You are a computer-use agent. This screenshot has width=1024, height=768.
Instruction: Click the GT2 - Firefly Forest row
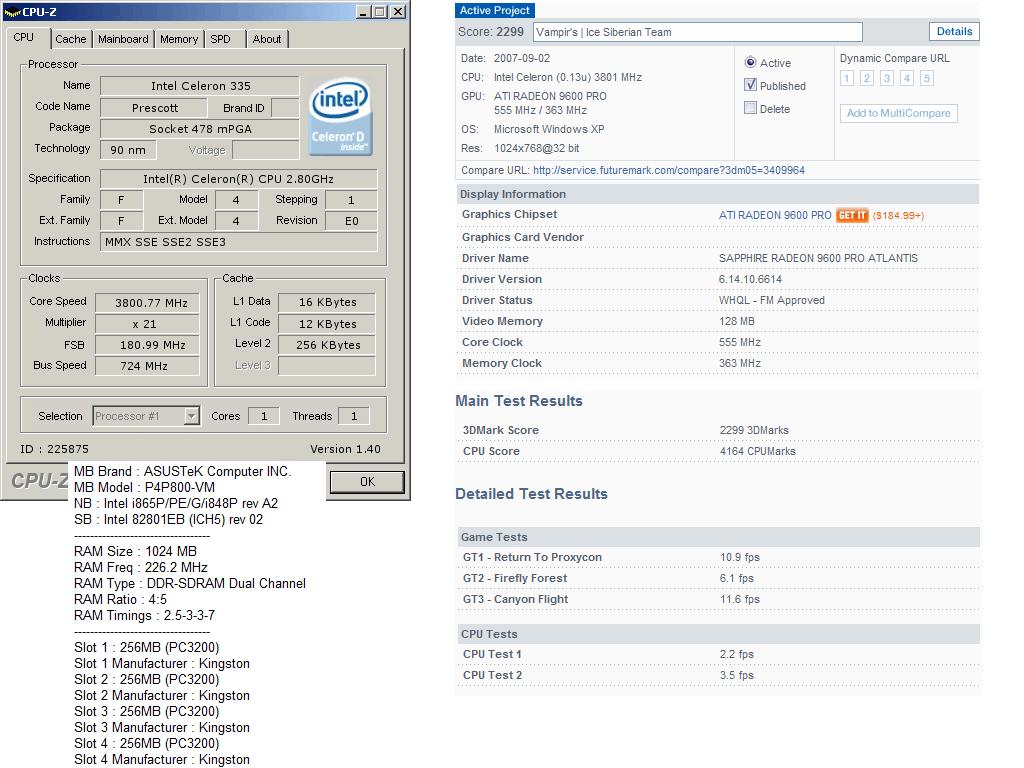(x=718, y=578)
